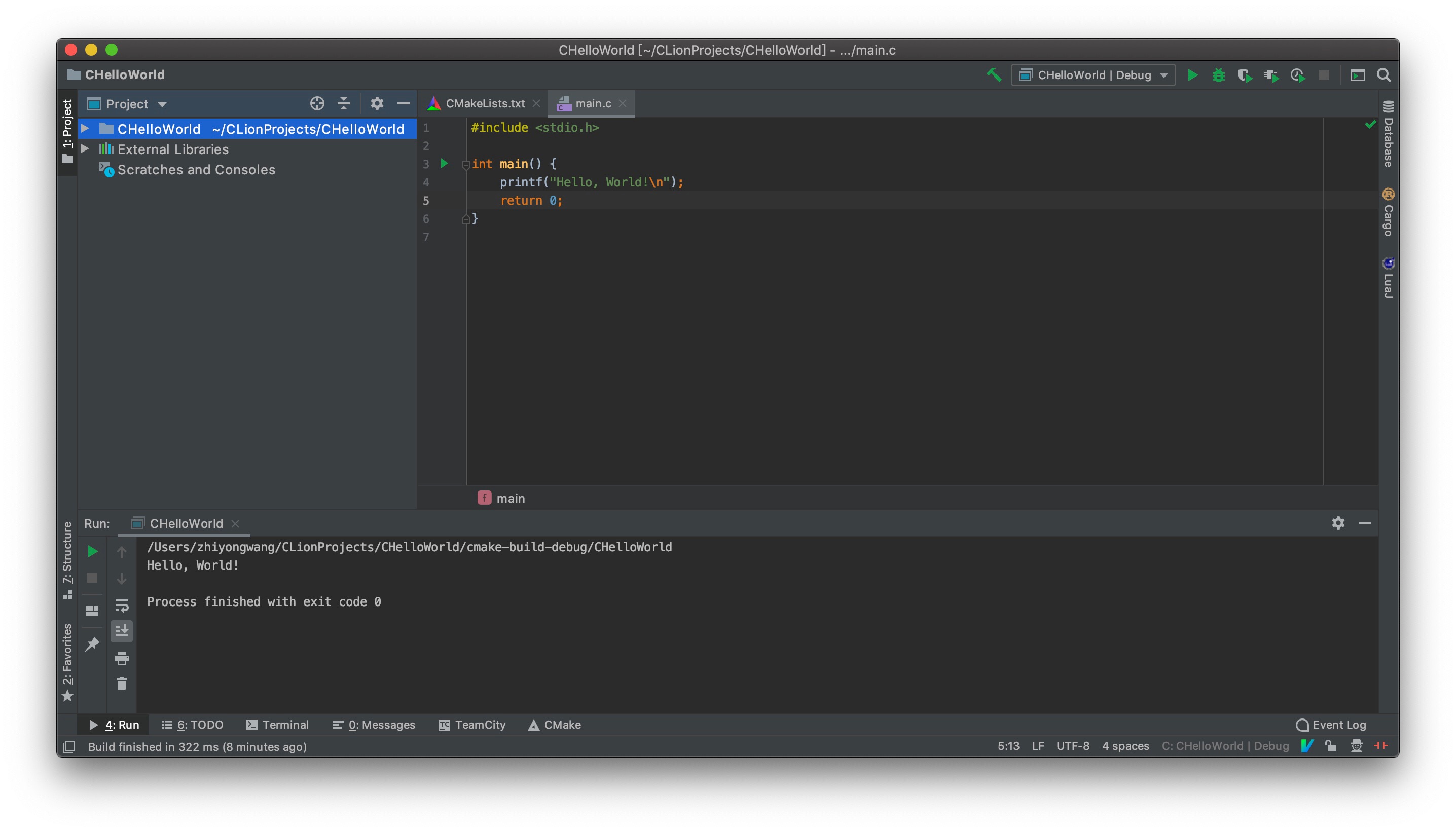The width and height of the screenshot is (1456, 832).
Task: Click the Run with Coverage icon
Action: click(x=1245, y=75)
